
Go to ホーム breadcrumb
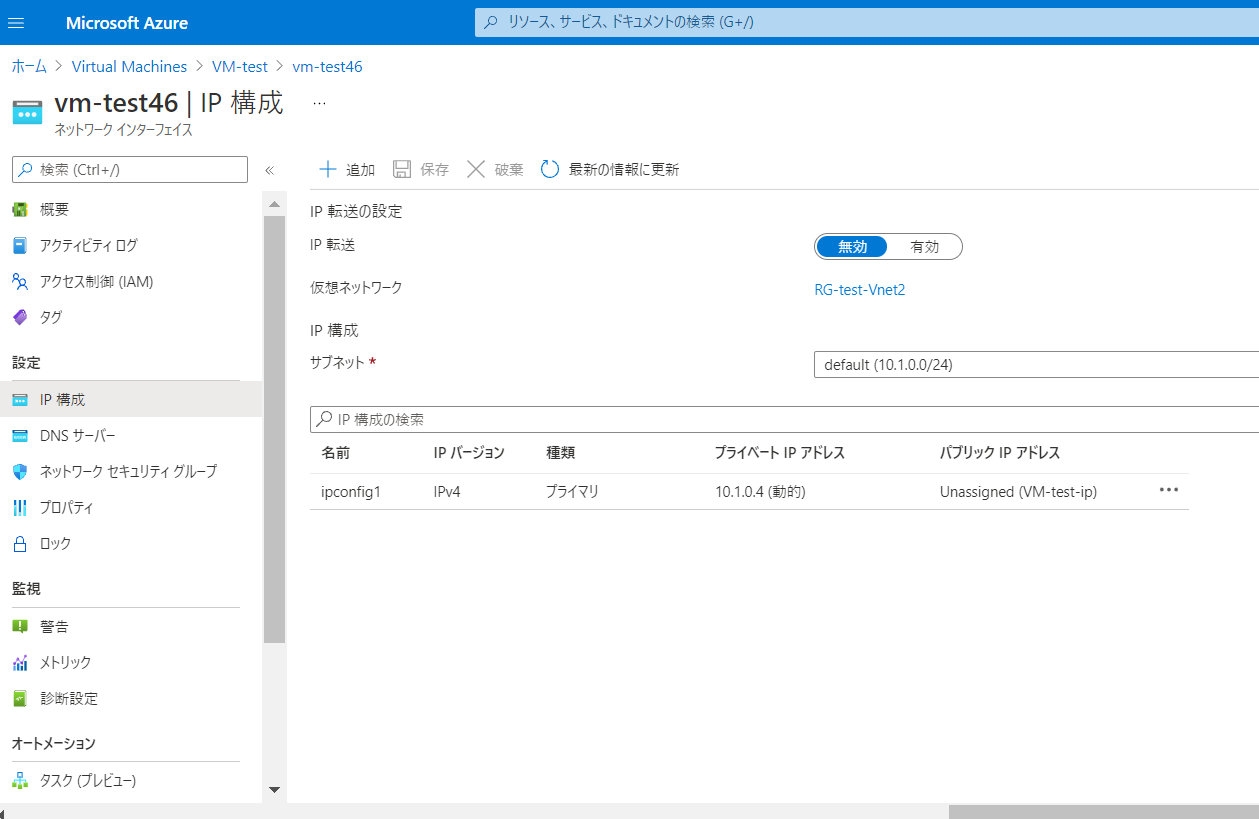coord(29,67)
